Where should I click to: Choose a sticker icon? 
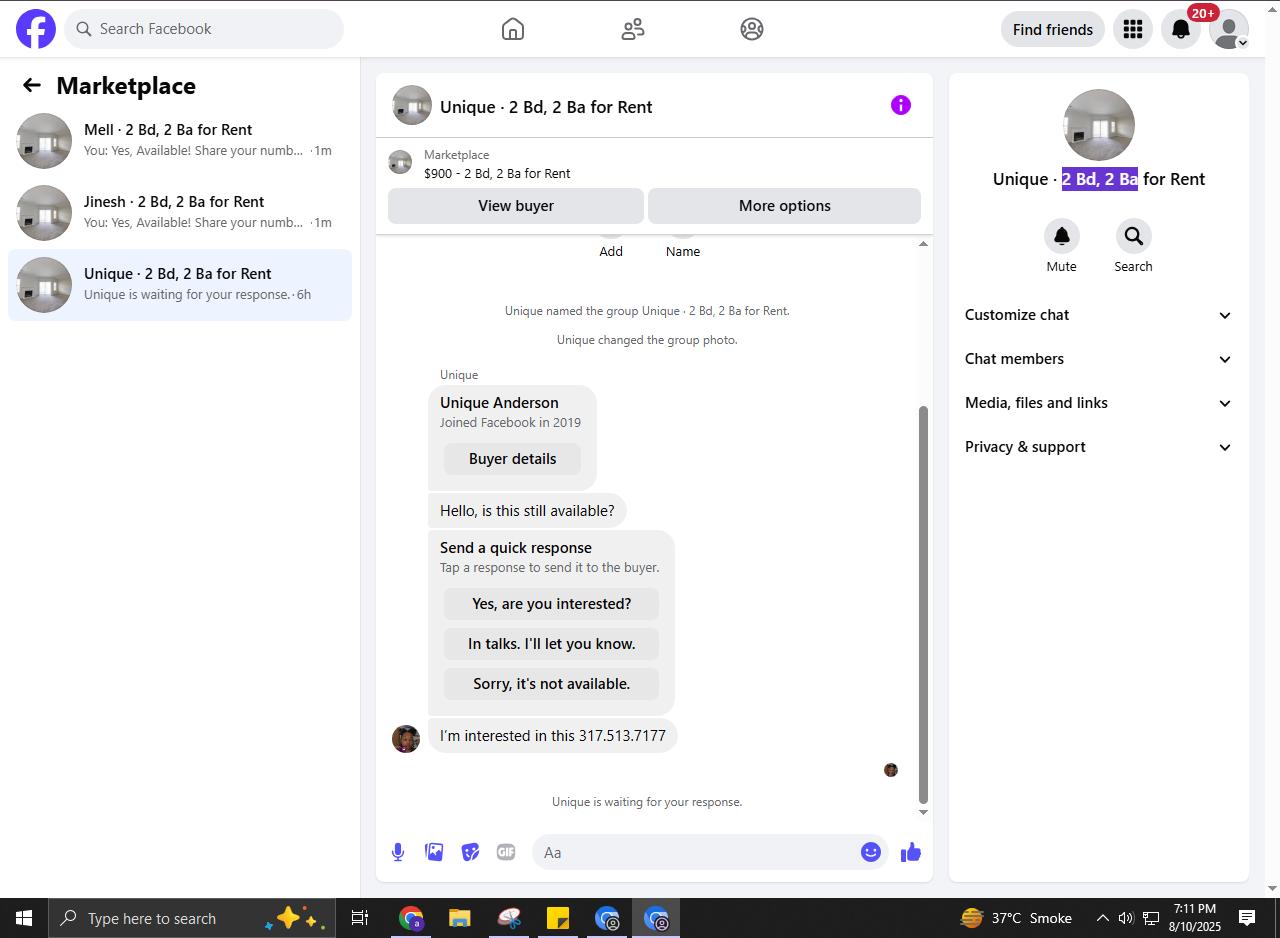[x=470, y=852]
